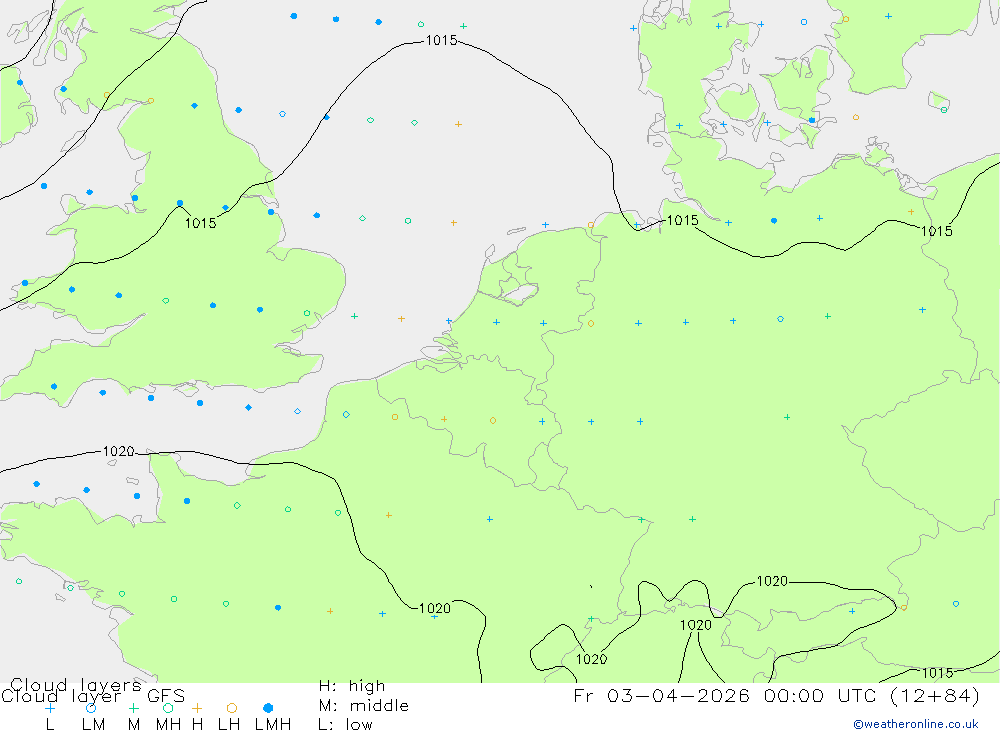Click the 'Cloud layer GFS' title text
Image resolution: width=1000 pixels, height=733 pixels.
(93, 696)
